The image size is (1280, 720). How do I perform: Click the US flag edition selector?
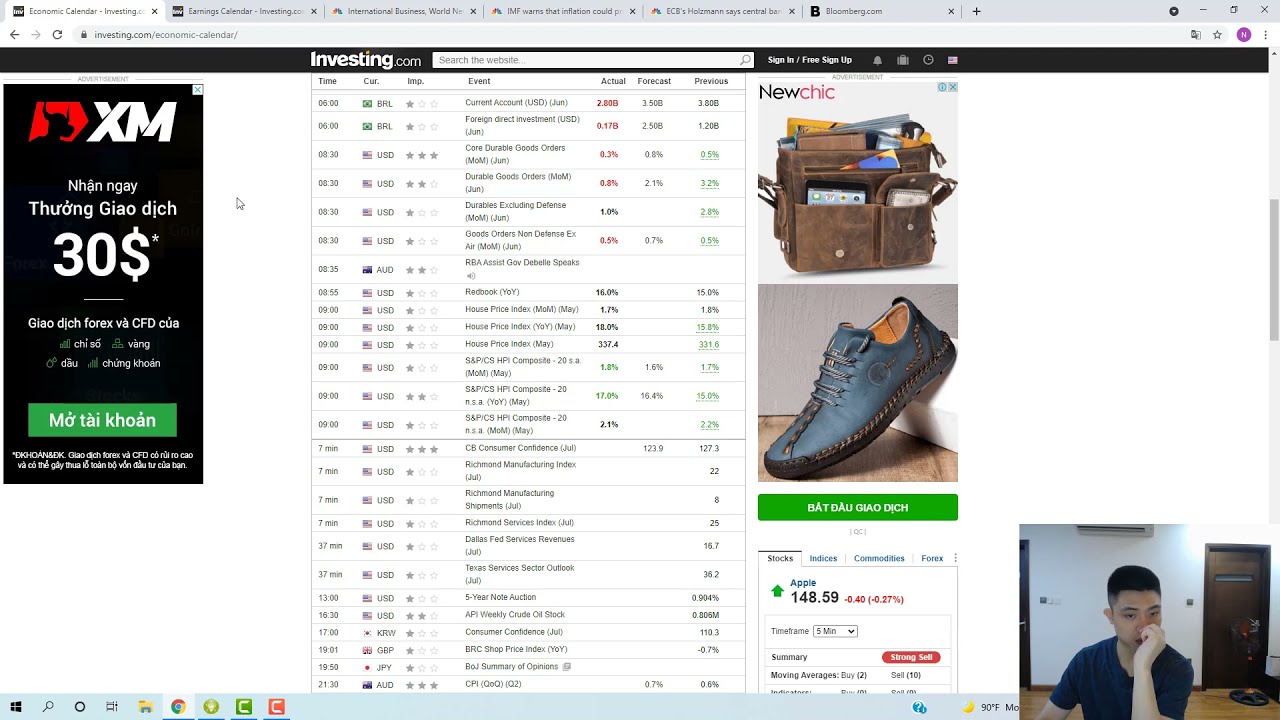pyautogui.click(x=953, y=60)
